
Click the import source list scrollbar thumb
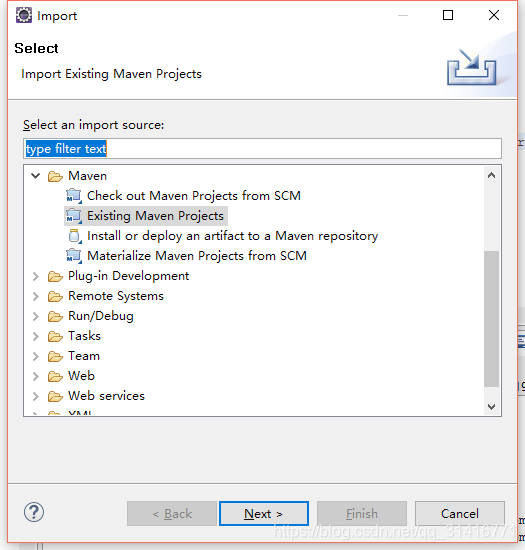491,319
